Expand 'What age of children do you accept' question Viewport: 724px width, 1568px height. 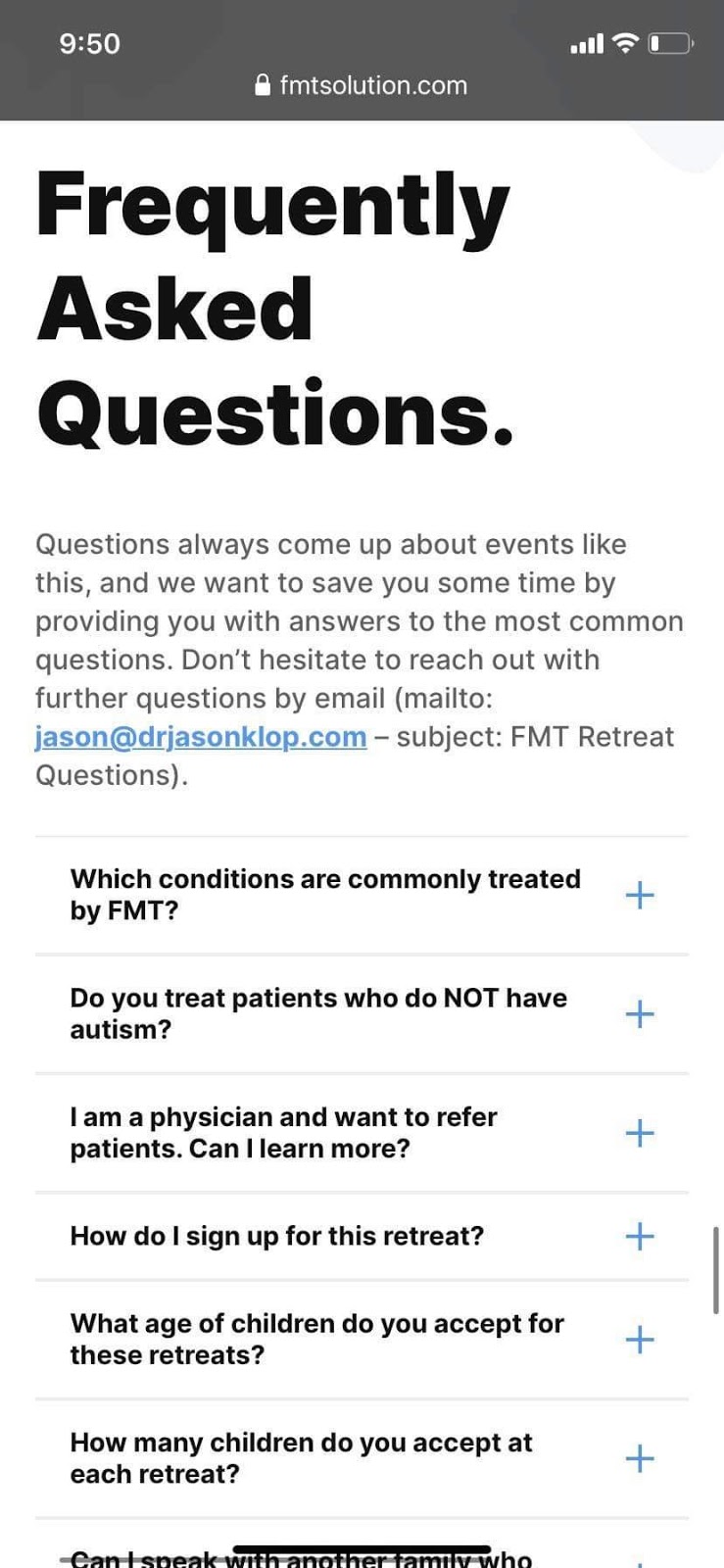click(x=639, y=1340)
